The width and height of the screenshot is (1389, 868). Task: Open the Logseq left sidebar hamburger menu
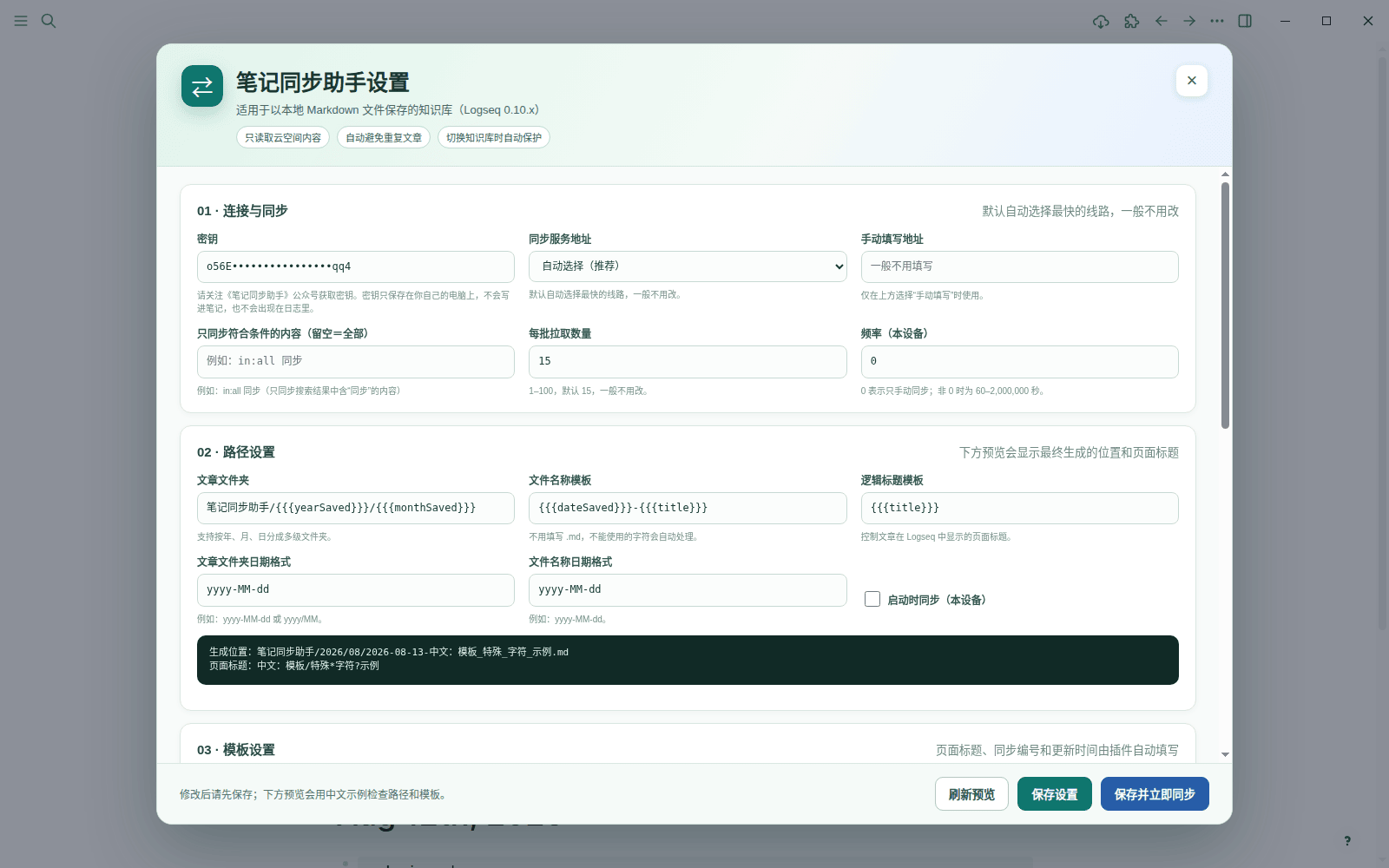click(21, 21)
